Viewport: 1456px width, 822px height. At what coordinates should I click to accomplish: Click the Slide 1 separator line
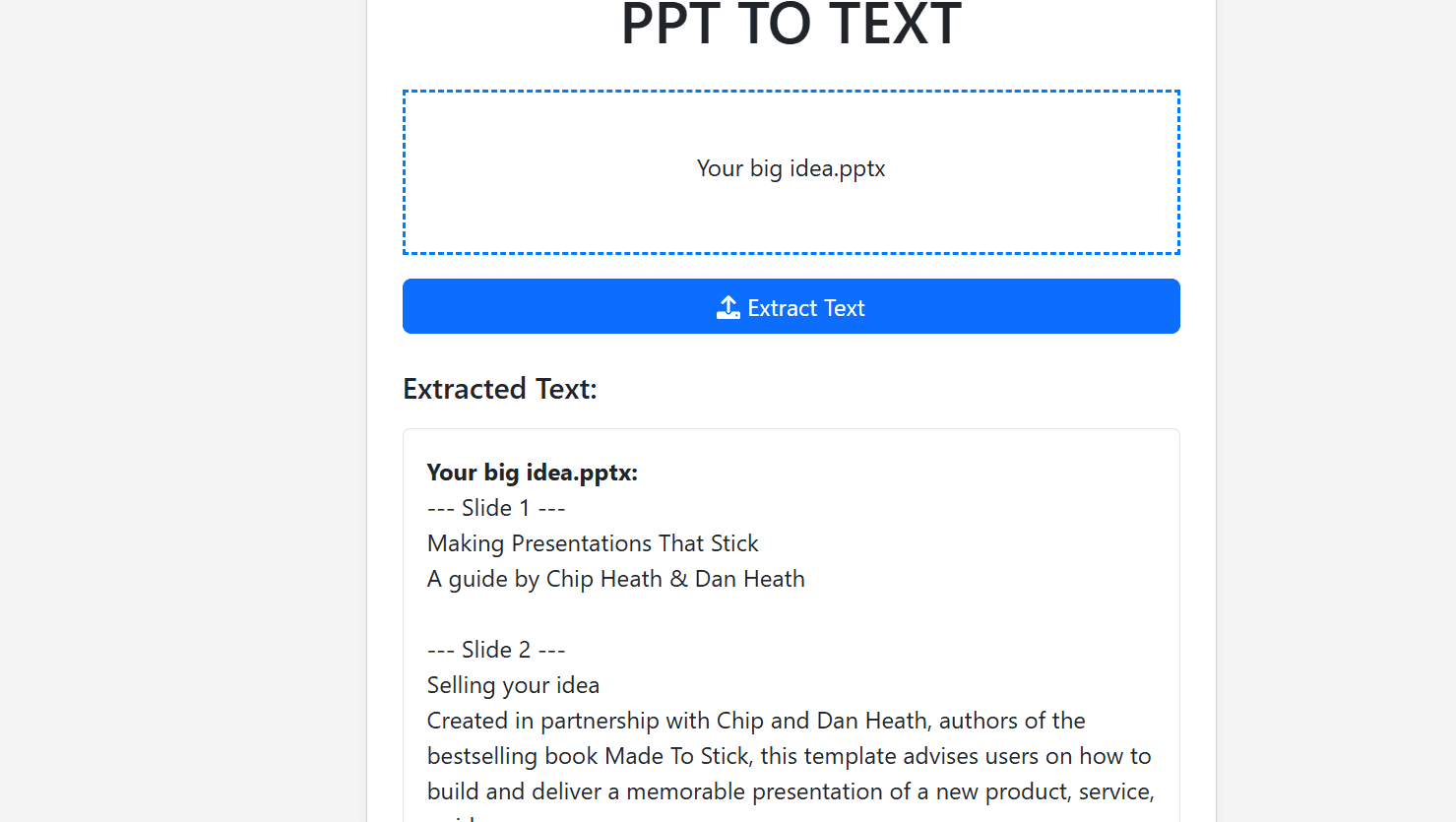click(496, 507)
